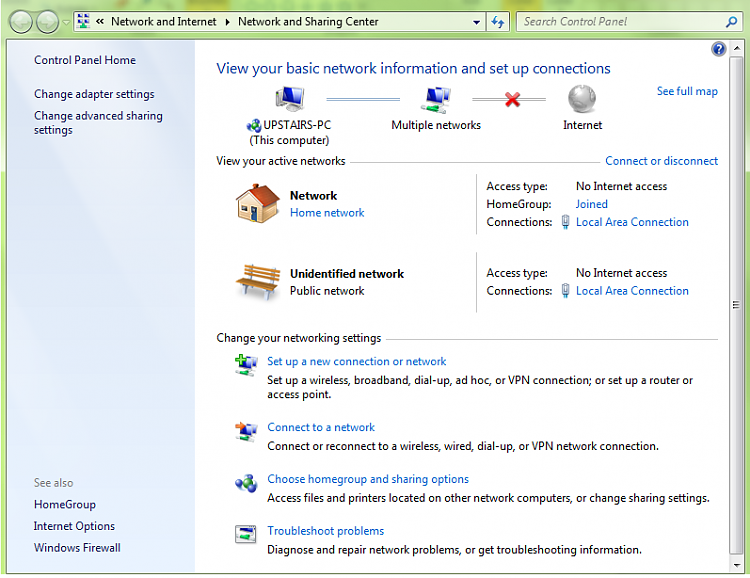Click the Joined HomeGroup link
750x578 pixels.
591,204
